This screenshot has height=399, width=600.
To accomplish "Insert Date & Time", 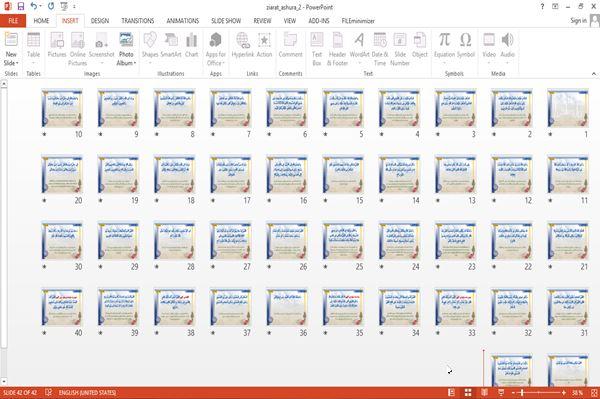I will [x=380, y=49].
